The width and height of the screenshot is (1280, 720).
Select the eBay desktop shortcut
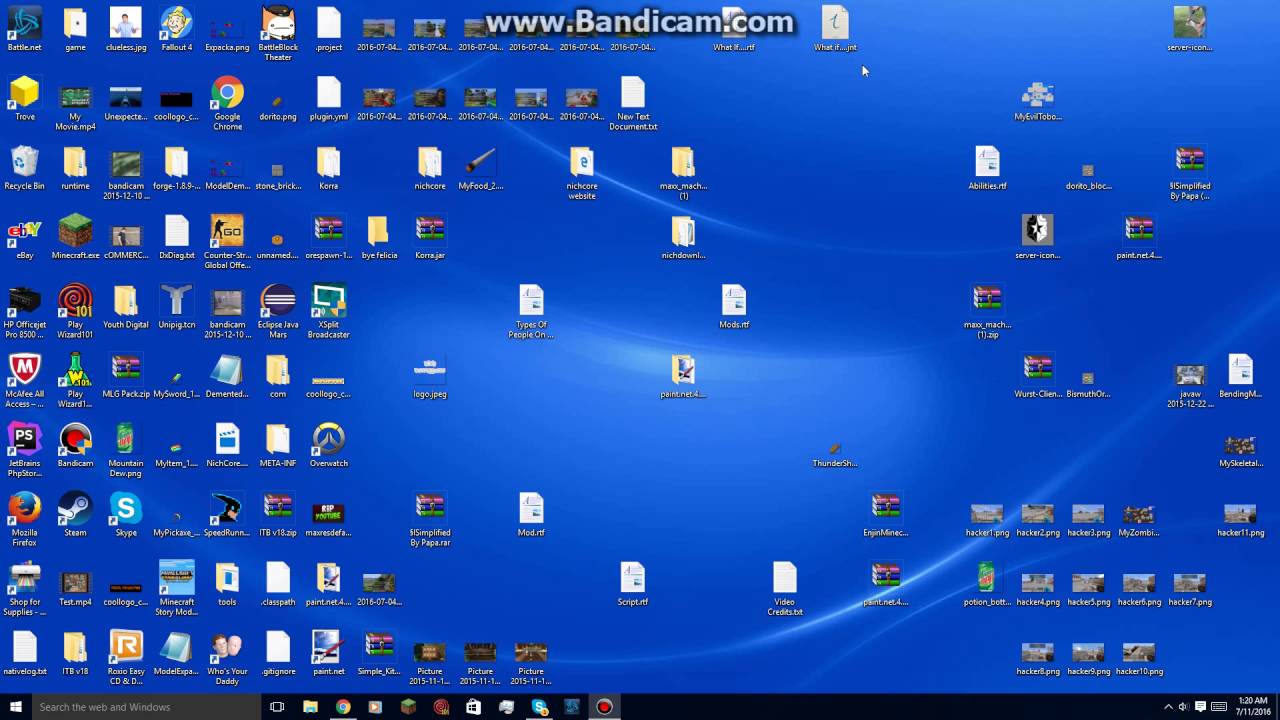point(24,237)
